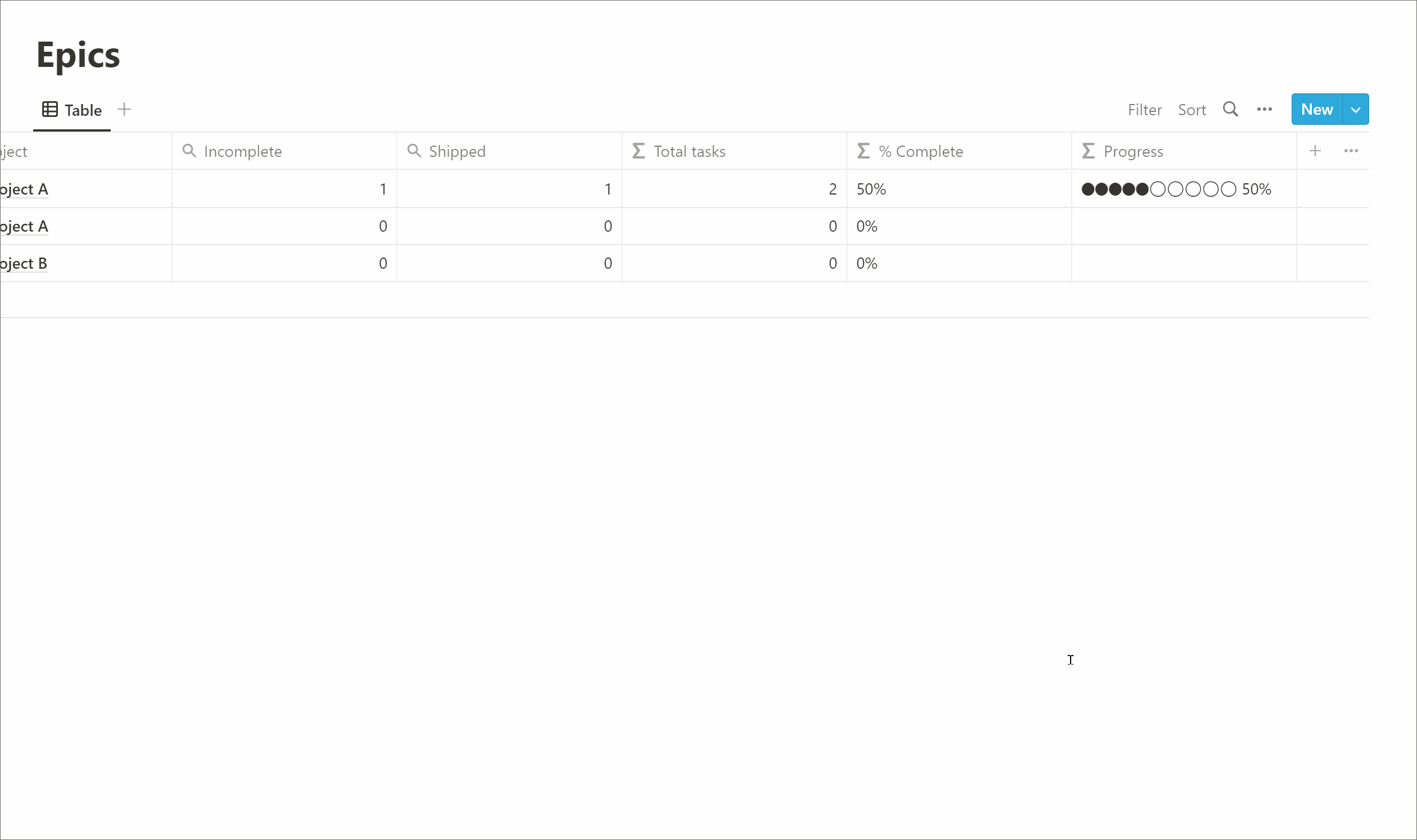Click the New button dropdown arrow

[x=1356, y=110]
